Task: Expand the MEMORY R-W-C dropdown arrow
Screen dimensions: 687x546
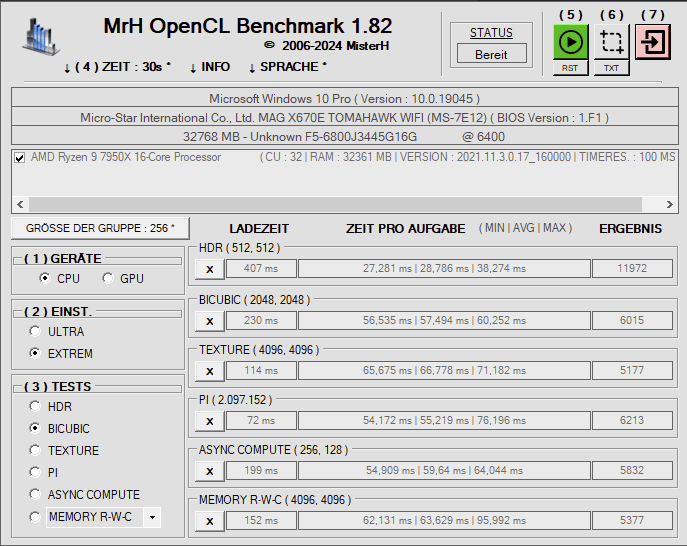Action: click(152, 517)
